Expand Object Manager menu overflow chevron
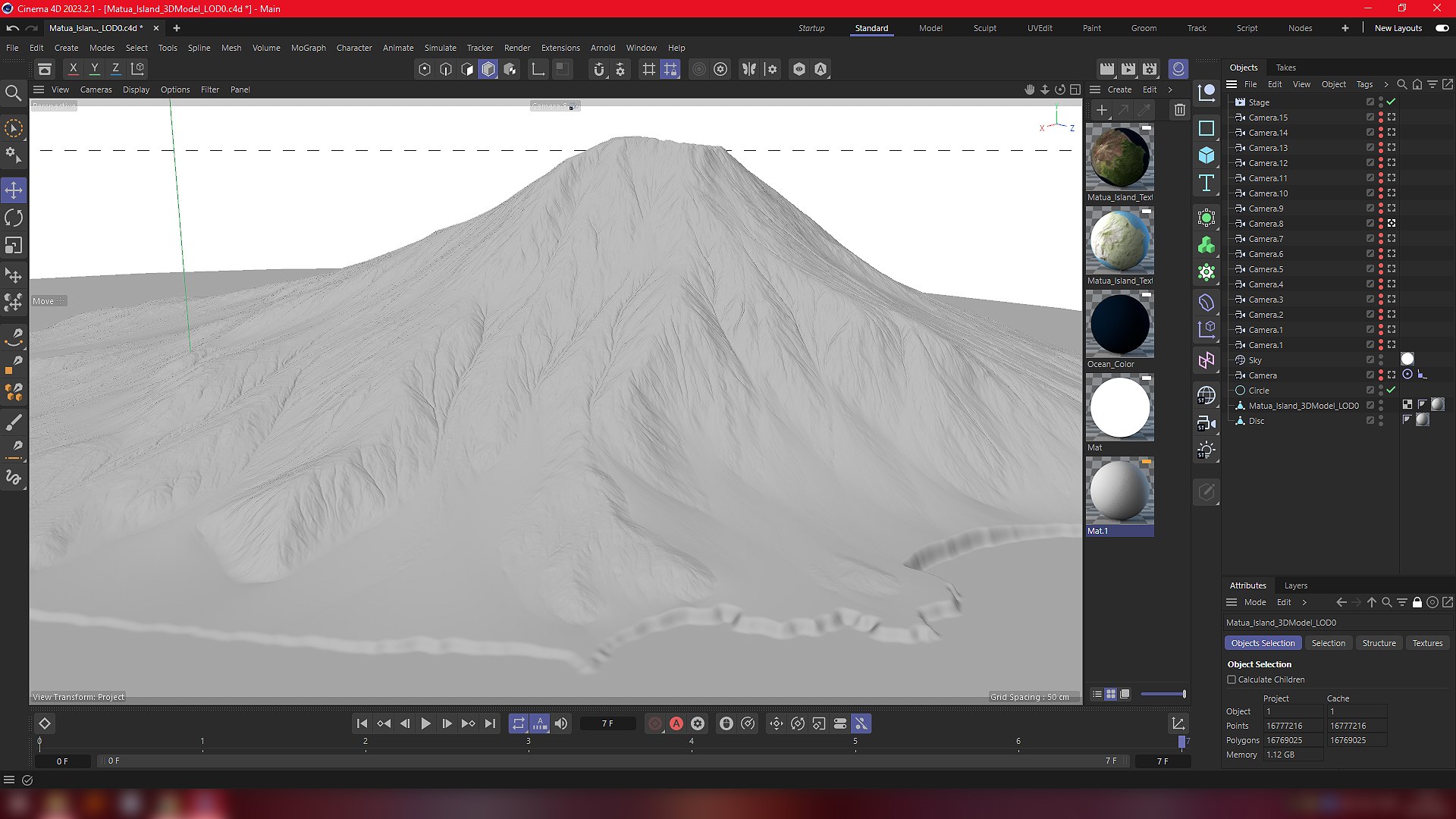Viewport: 1456px width, 819px height. [x=1386, y=84]
